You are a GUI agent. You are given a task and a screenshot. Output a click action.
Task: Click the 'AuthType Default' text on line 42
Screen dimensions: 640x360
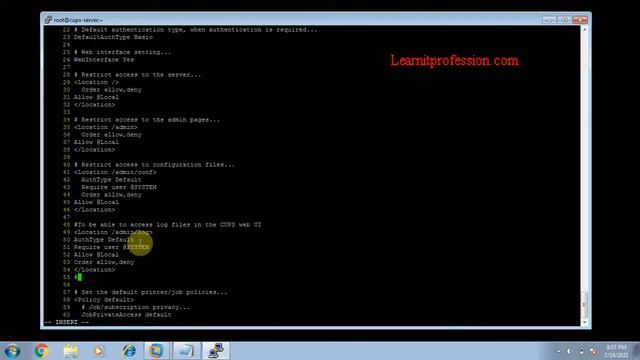point(111,180)
